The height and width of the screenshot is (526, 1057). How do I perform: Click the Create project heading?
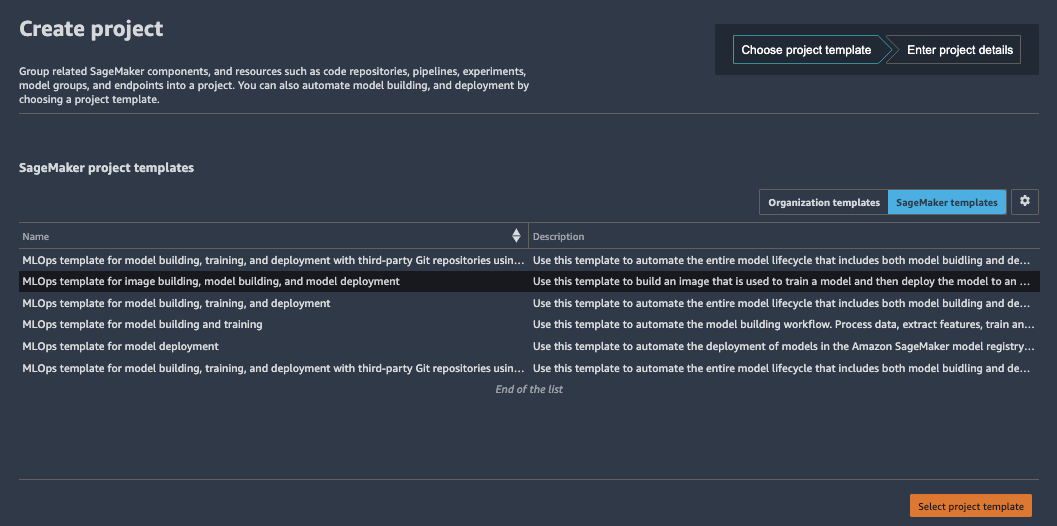91,29
